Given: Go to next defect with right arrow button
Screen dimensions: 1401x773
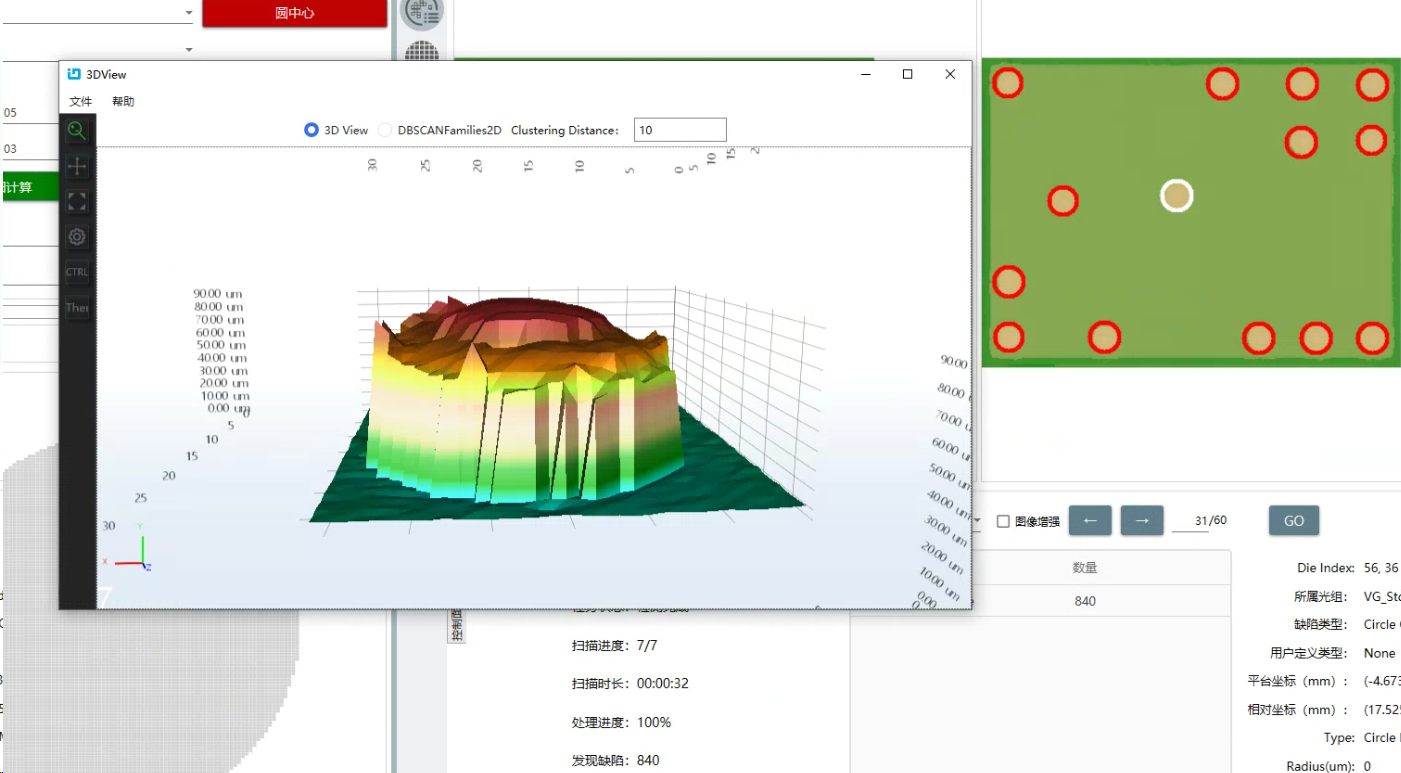Looking at the screenshot, I should 1142,520.
